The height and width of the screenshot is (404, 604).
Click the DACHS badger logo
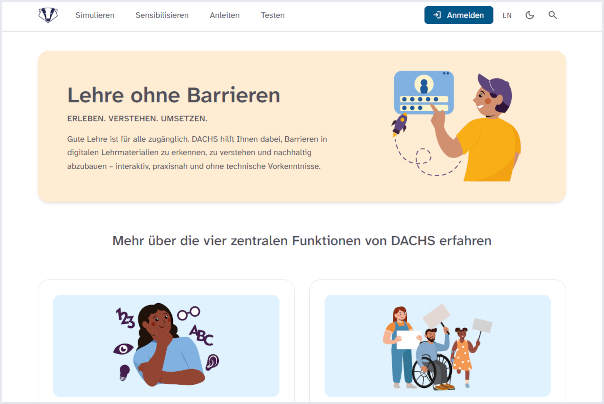click(48, 15)
